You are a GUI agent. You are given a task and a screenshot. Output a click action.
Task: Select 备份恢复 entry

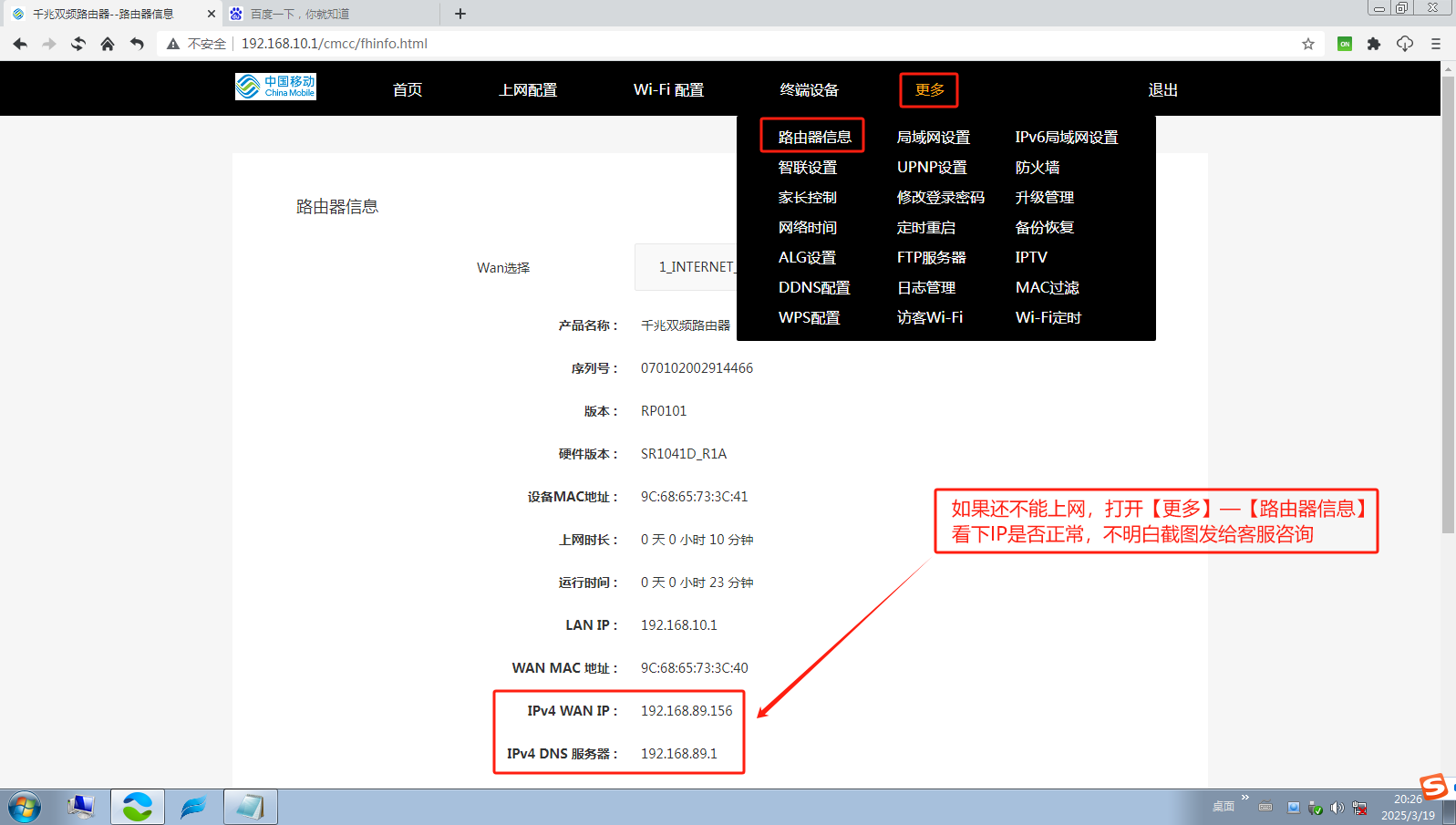coord(1045,227)
